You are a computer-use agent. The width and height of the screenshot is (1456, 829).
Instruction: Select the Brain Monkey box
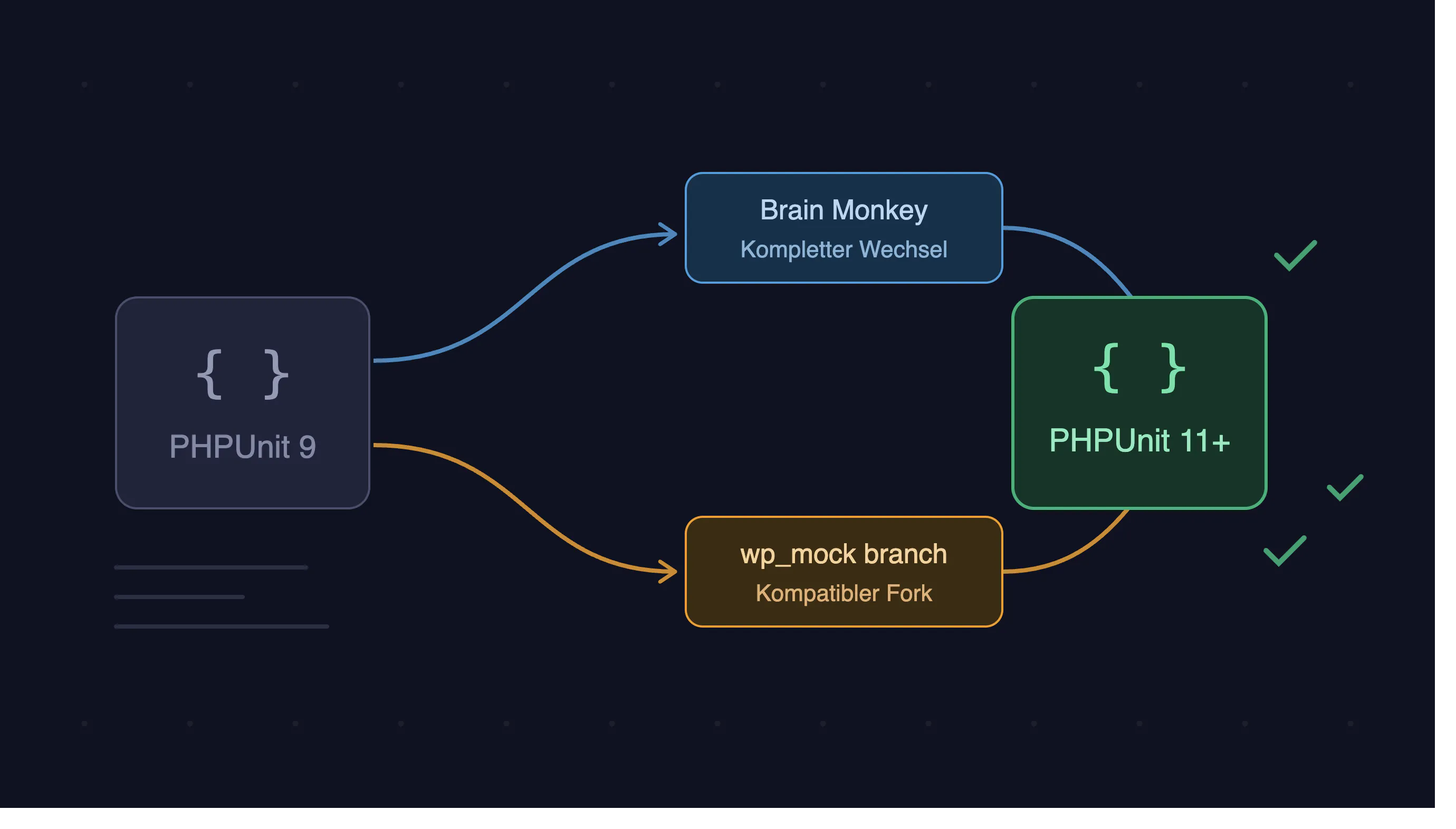pos(844,228)
